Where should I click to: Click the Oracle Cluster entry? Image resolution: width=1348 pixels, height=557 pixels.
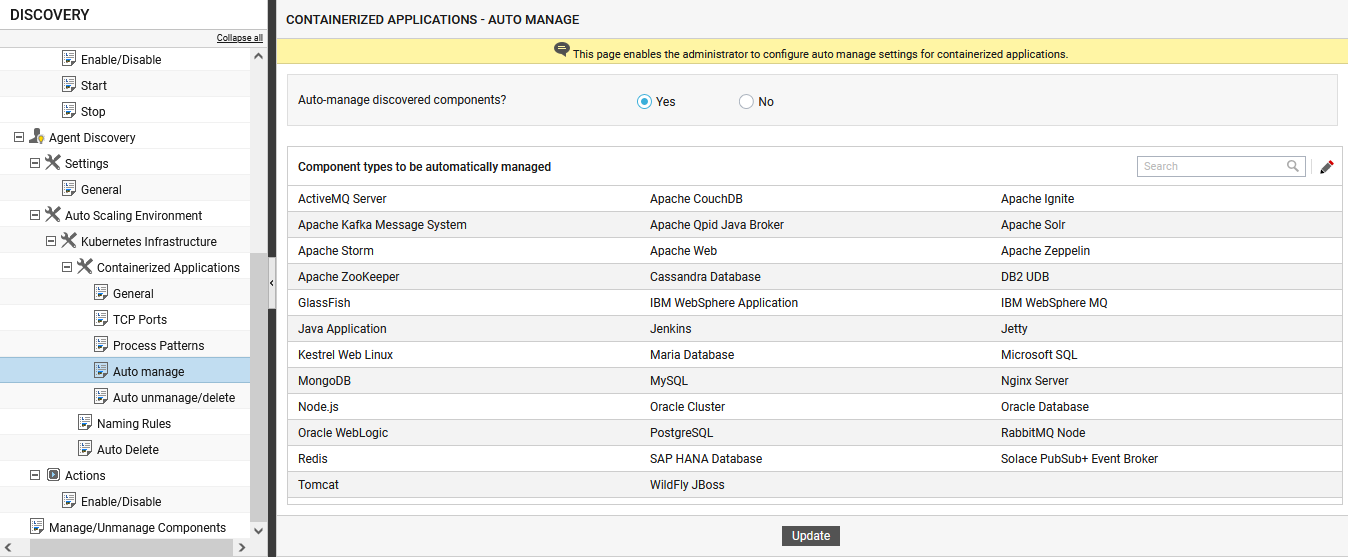click(x=687, y=407)
